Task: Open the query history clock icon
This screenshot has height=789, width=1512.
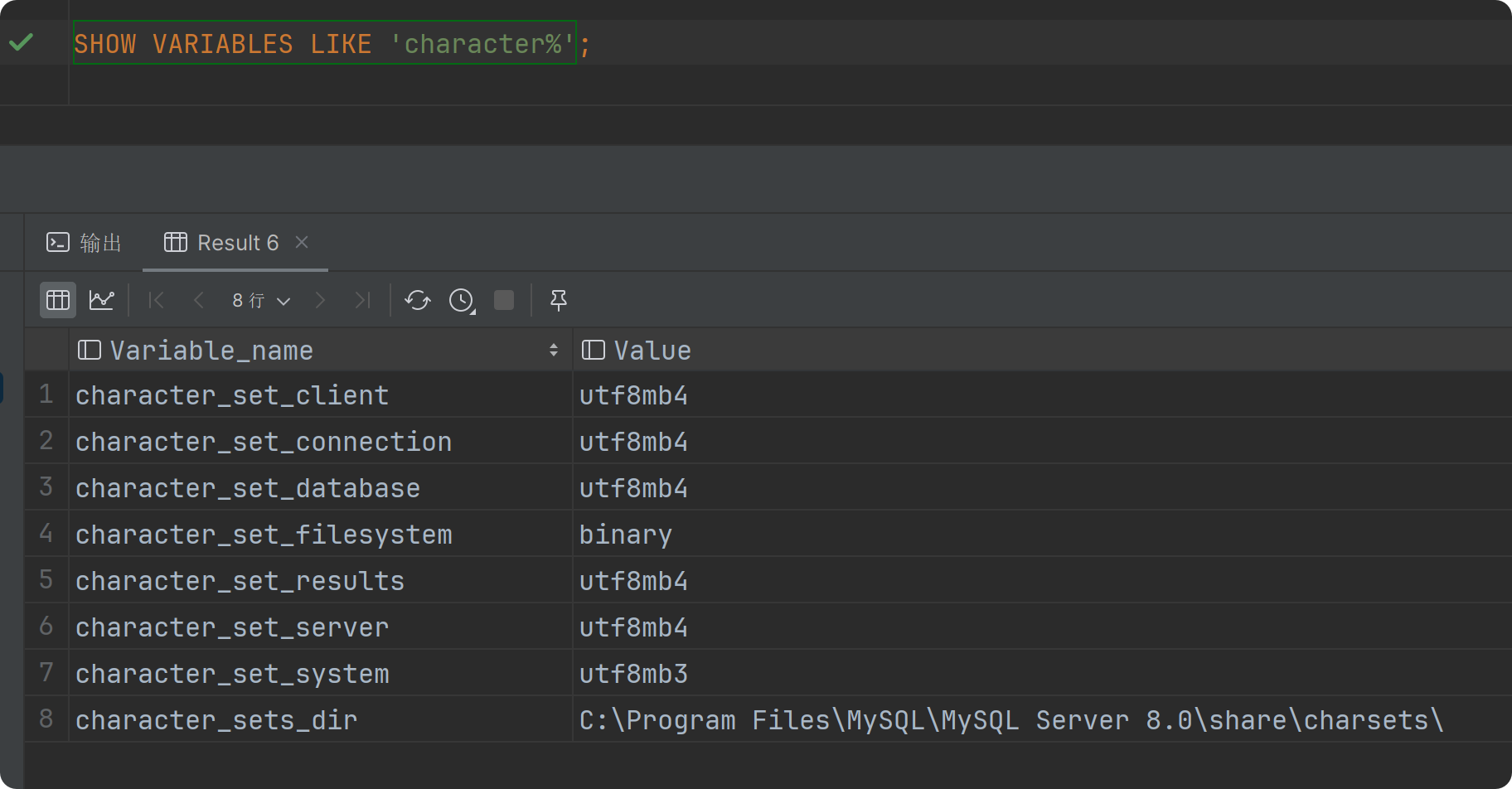Action: click(x=462, y=300)
